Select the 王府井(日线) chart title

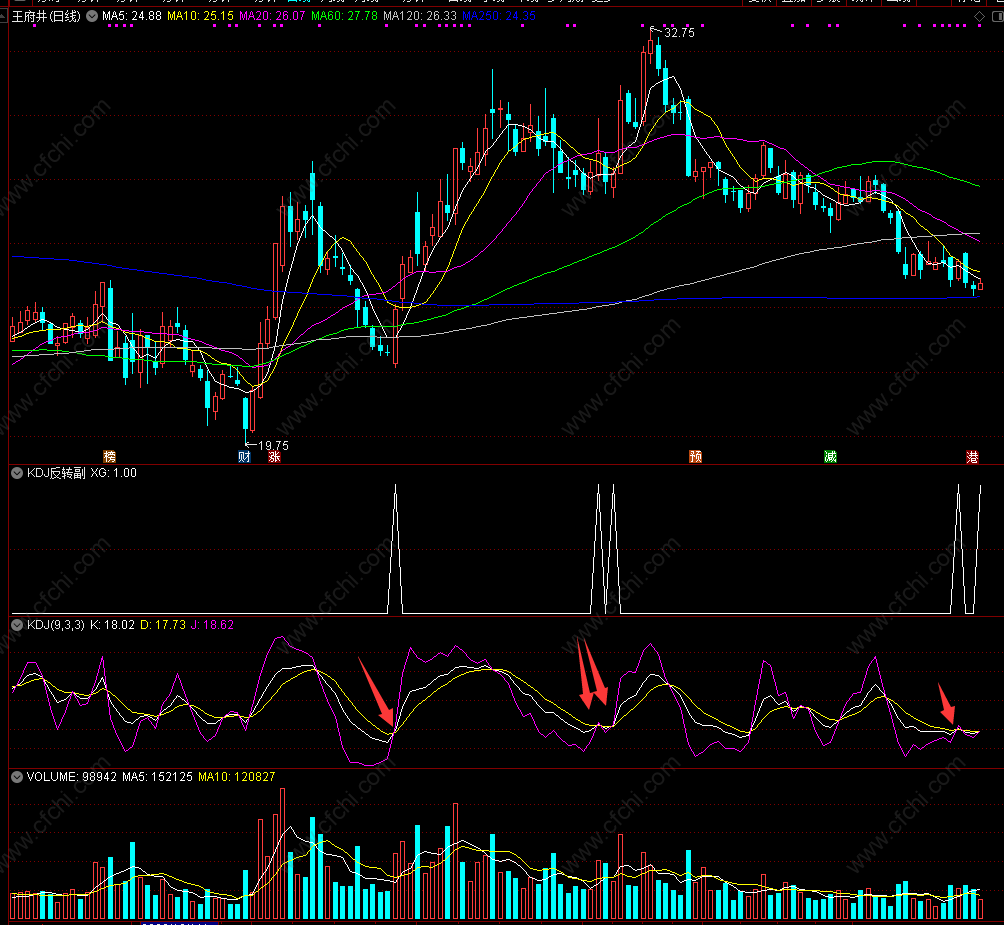(46, 16)
